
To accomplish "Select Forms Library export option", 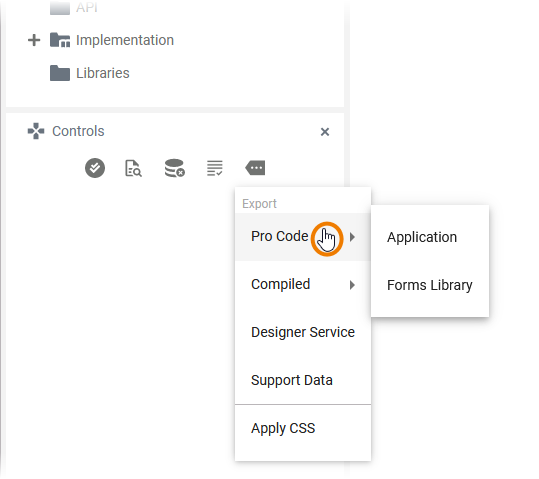I will [x=429, y=285].
